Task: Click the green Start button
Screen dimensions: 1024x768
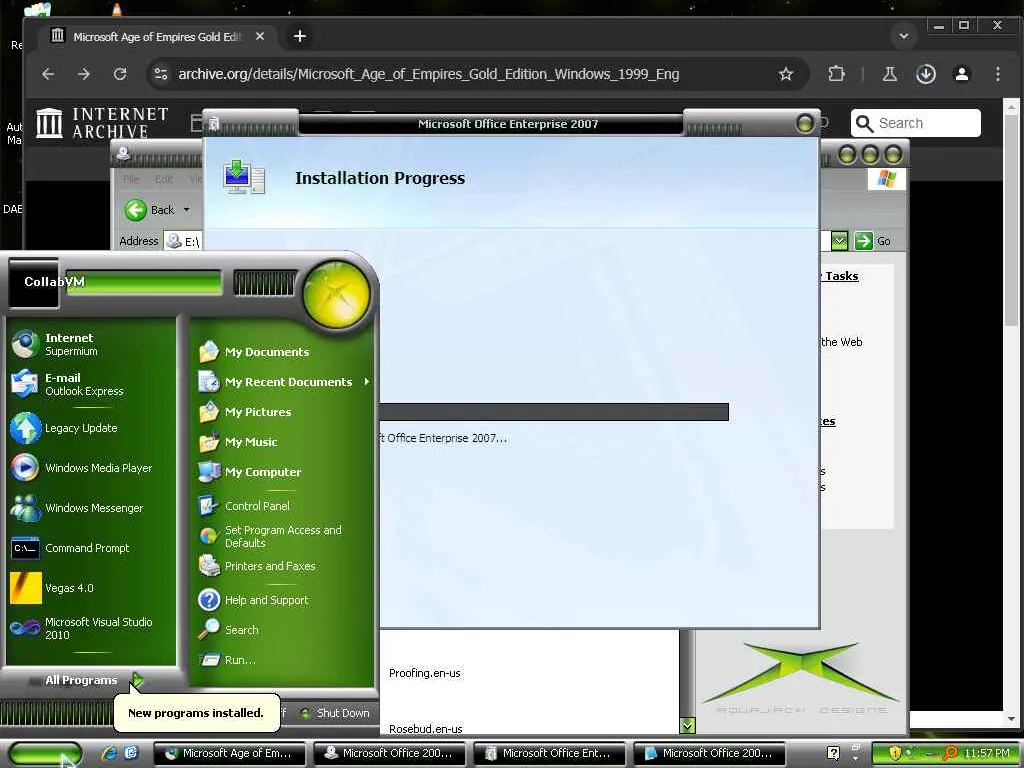Action: [44, 754]
